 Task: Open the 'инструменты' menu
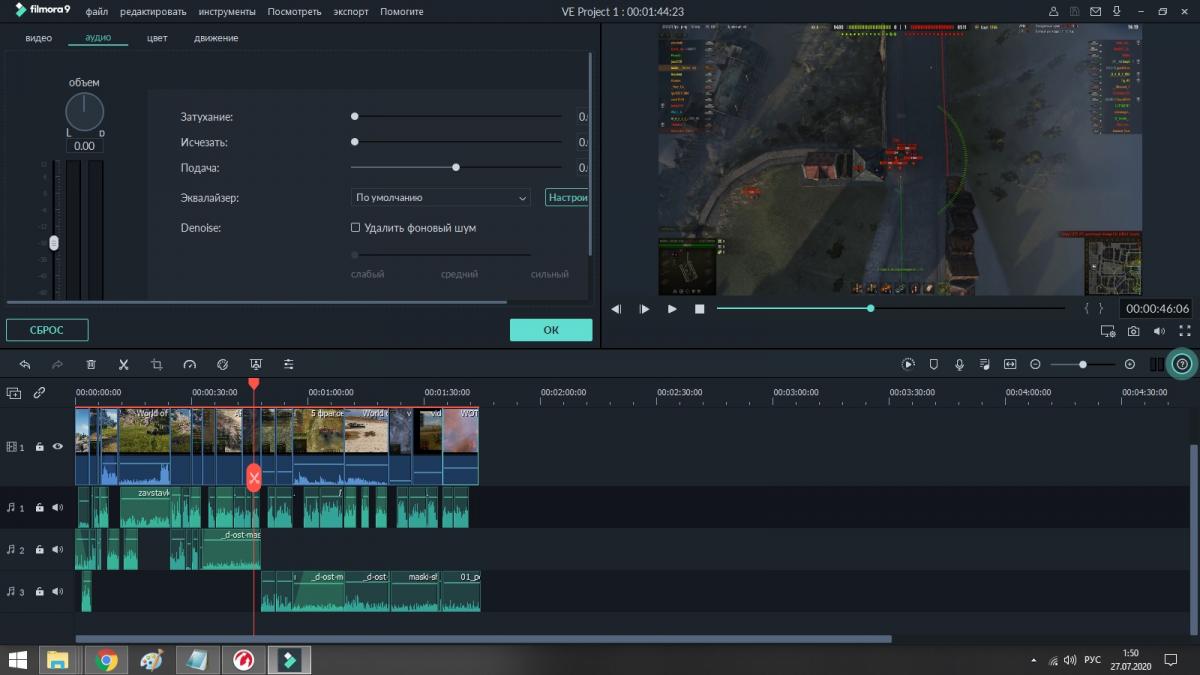(x=226, y=12)
